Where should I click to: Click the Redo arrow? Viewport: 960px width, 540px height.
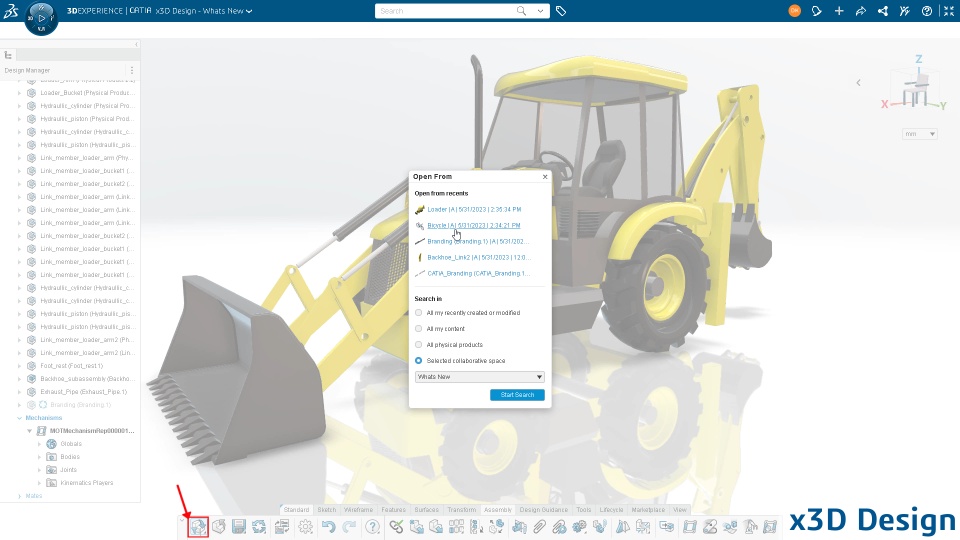point(350,527)
